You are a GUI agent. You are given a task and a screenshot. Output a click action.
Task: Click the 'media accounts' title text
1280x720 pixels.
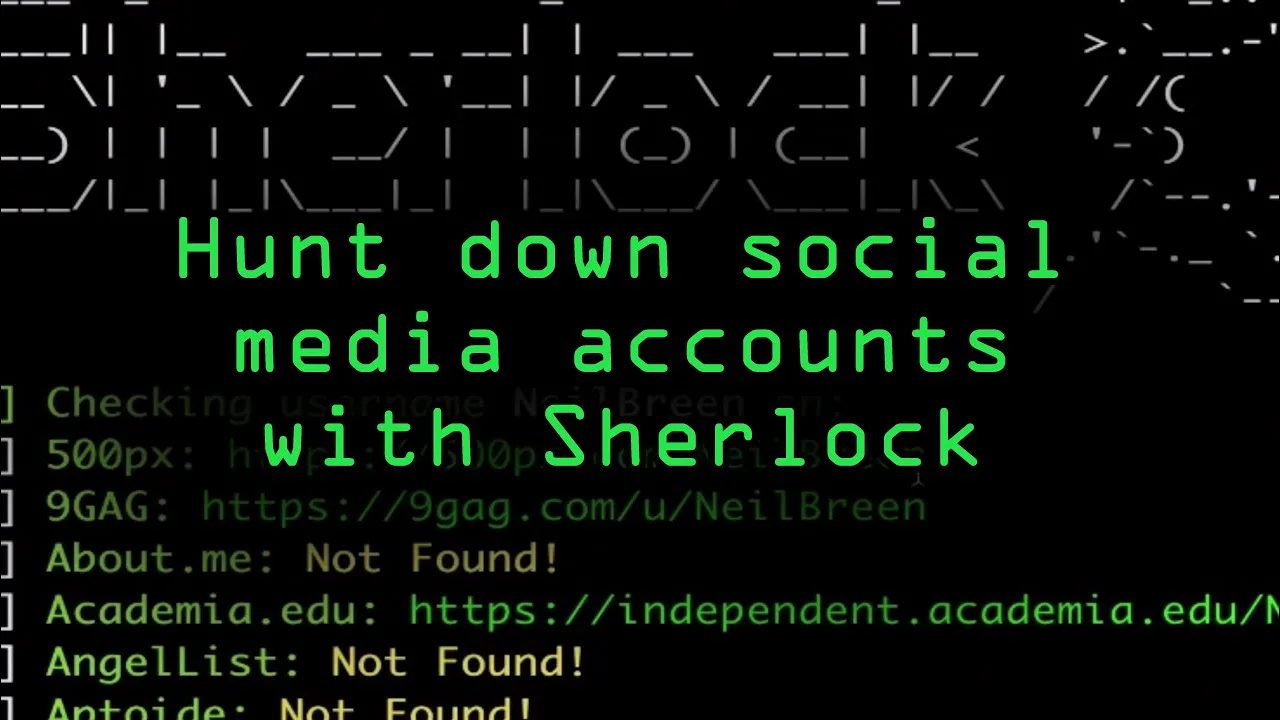622,345
